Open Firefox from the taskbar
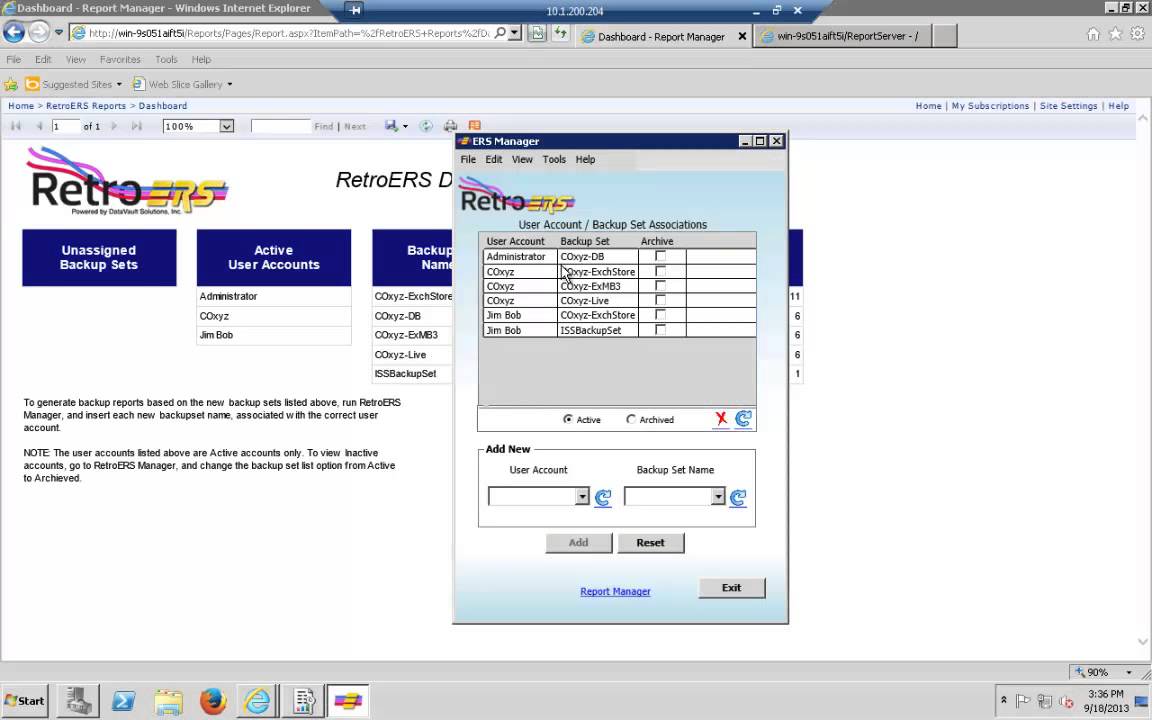Viewport: 1152px width, 720px height. [x=212, y=701]
